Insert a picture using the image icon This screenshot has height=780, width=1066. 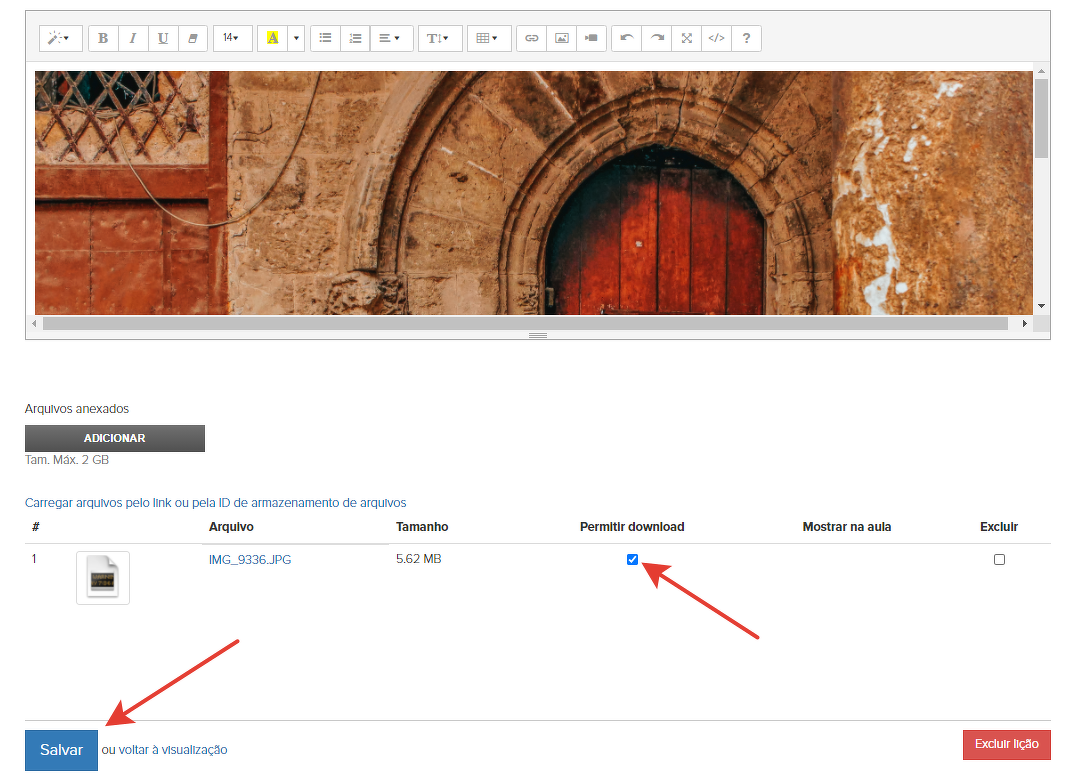click(562, 38)
